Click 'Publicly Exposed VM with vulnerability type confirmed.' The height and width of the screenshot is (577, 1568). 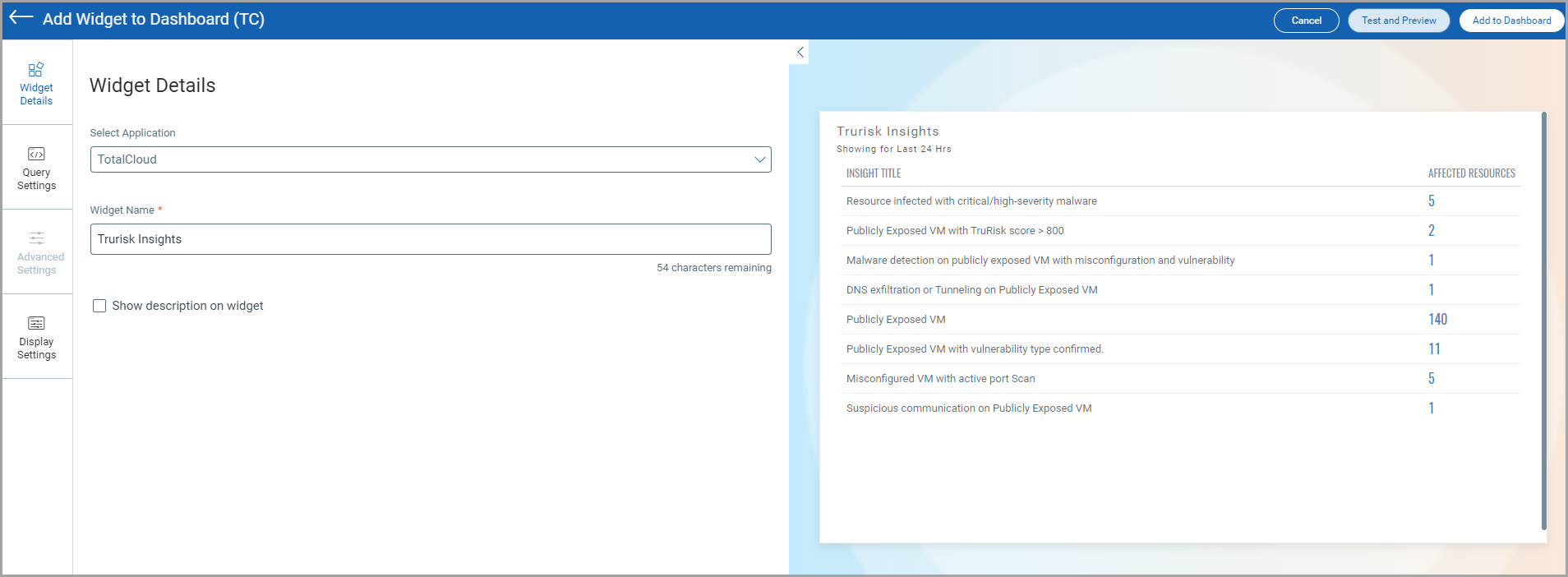click(975, 349)
